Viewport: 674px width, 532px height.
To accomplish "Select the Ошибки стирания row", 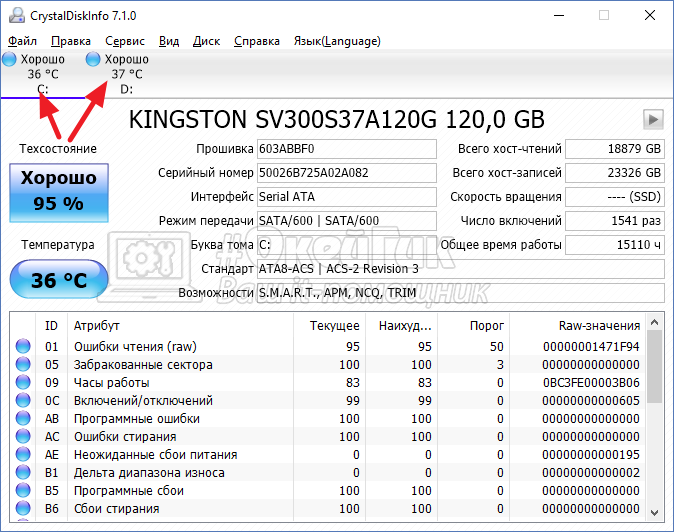I will pyautogui.click(x=328, y=437).
